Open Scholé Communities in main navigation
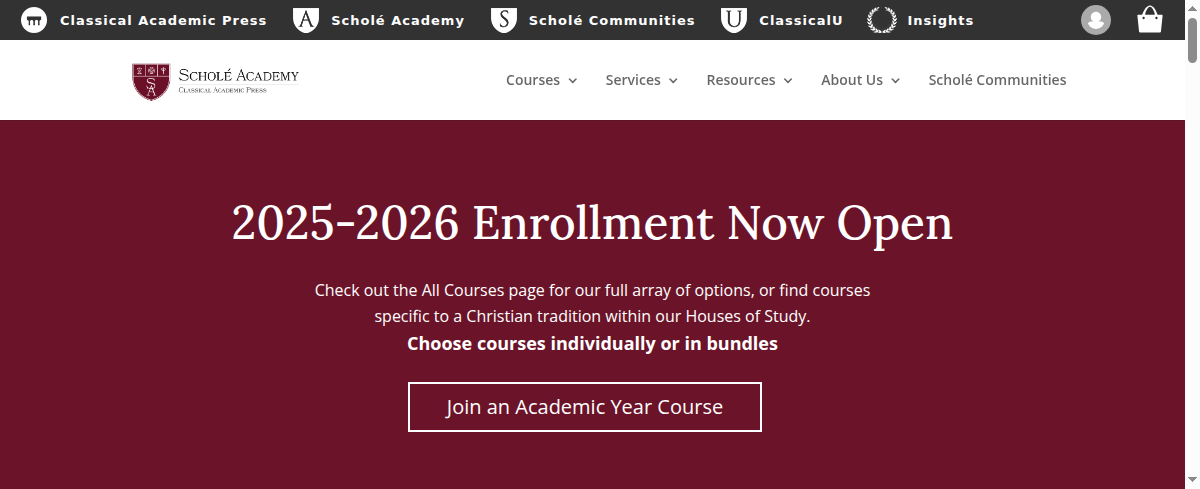Viewport: 1200px width, 489px height. 997,80
